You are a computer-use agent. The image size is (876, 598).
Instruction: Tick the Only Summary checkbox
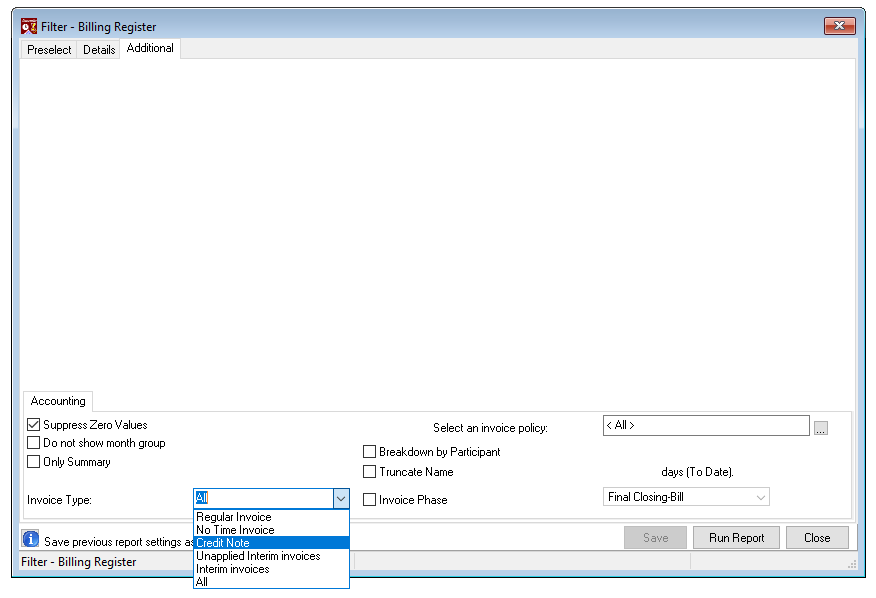34,462
